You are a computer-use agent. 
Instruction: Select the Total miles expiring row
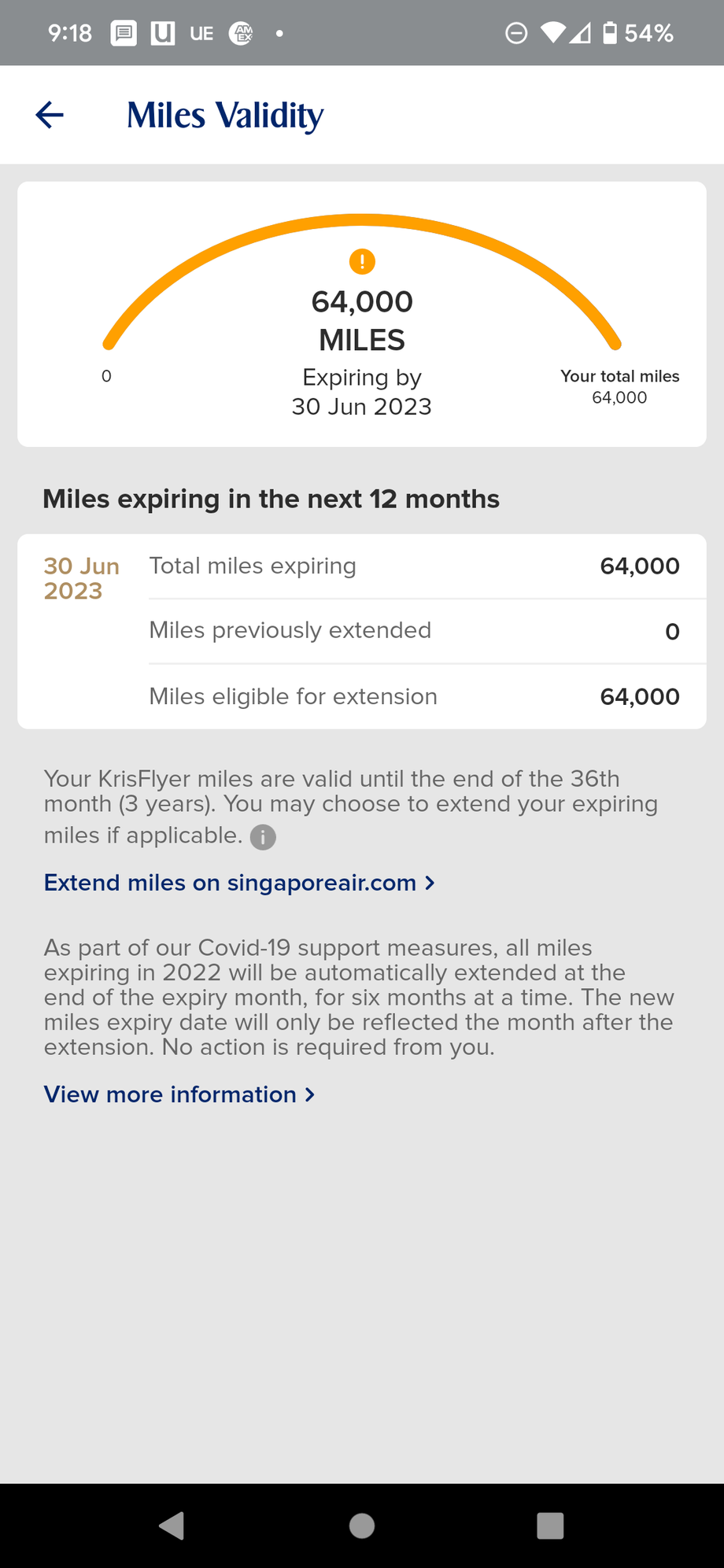(414, 566)
